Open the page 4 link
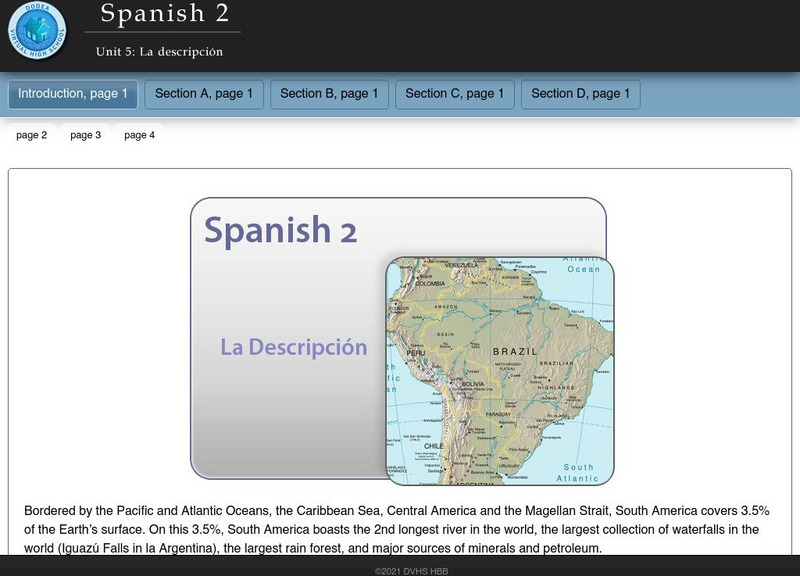The width and height of the screenshot is (800, 576). (140, 135)
